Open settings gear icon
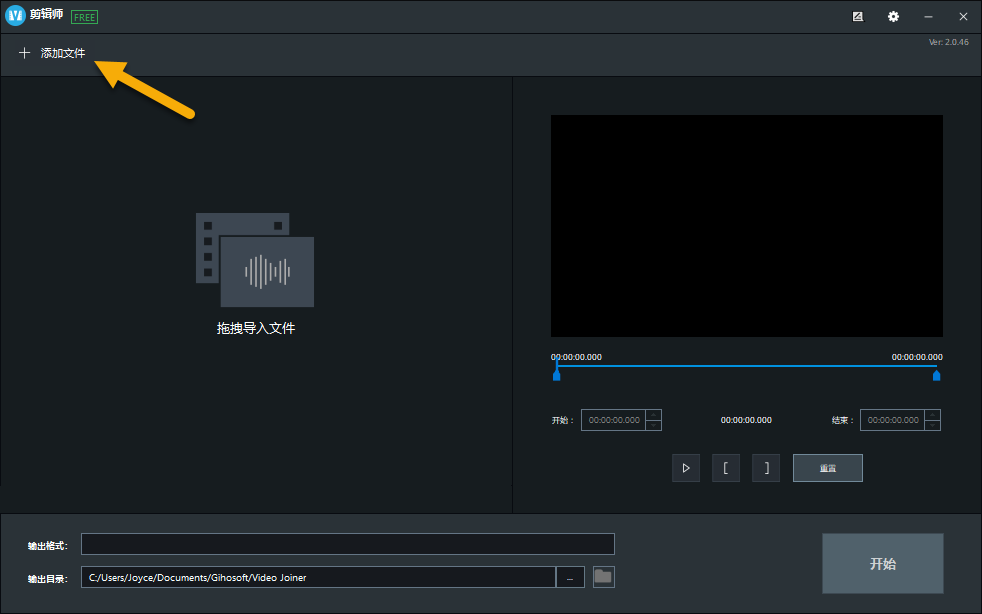 pyautogui.click(x=894, y=17)
